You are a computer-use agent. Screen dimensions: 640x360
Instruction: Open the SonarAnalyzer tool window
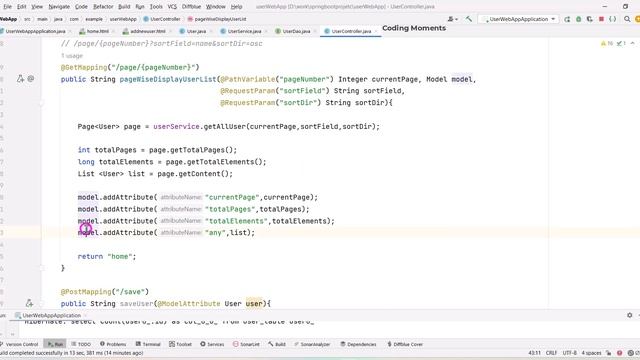click(312, 344)
